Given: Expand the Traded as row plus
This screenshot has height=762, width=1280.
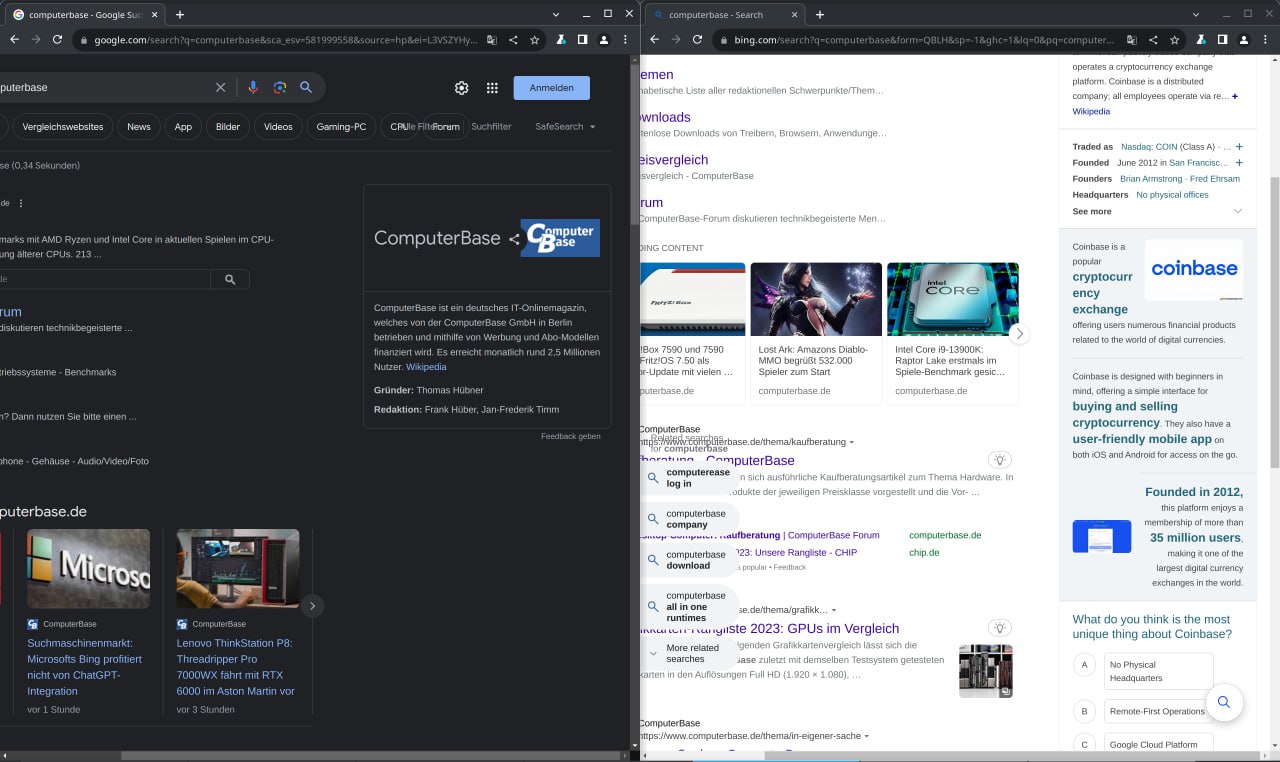Looking at the screenshot, I should pos(1239,147).
